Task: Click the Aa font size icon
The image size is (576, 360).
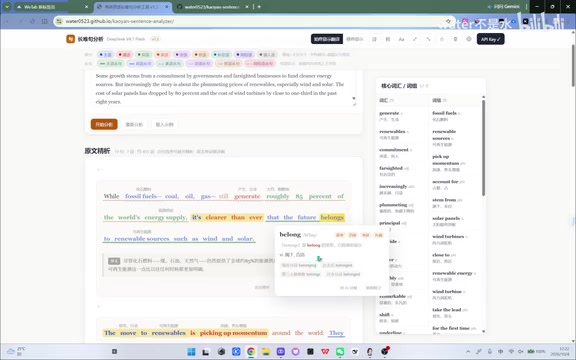Action: (x=401, y=39)
